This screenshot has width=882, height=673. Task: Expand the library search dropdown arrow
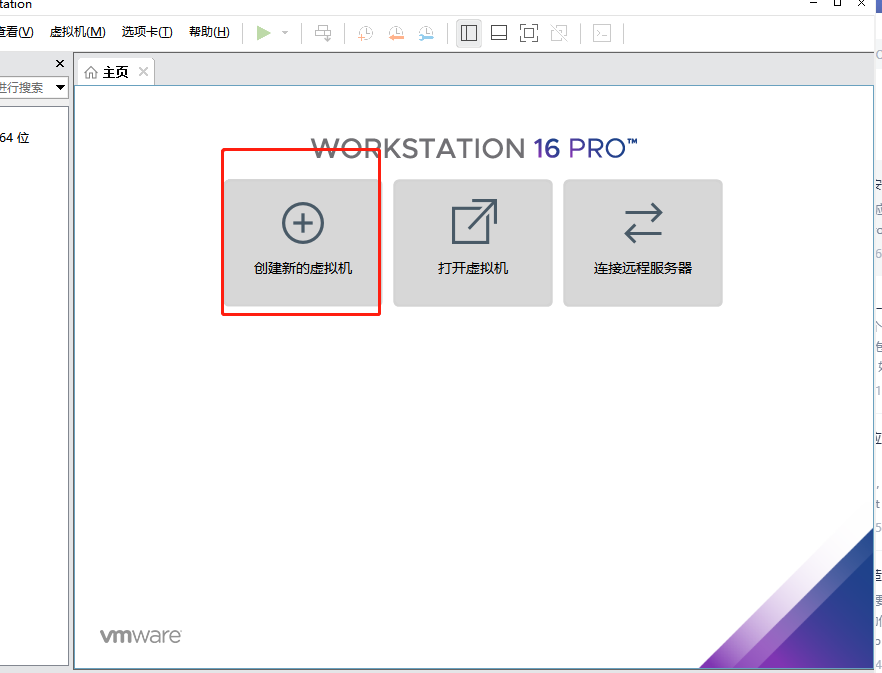click(60, 88)
